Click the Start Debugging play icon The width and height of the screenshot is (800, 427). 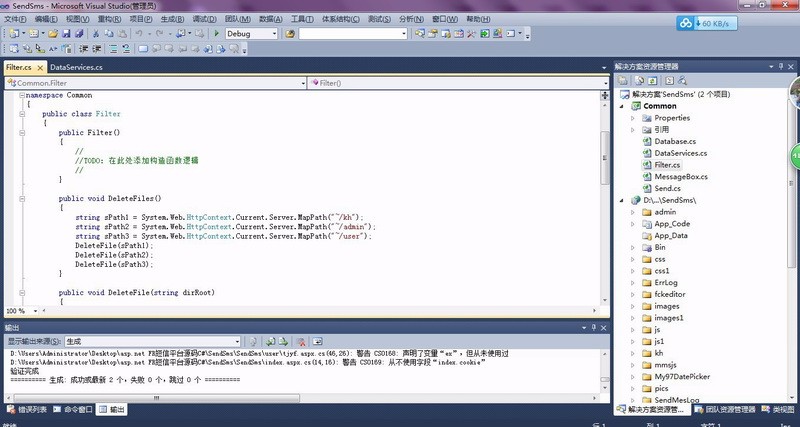(x=218, y=34)
